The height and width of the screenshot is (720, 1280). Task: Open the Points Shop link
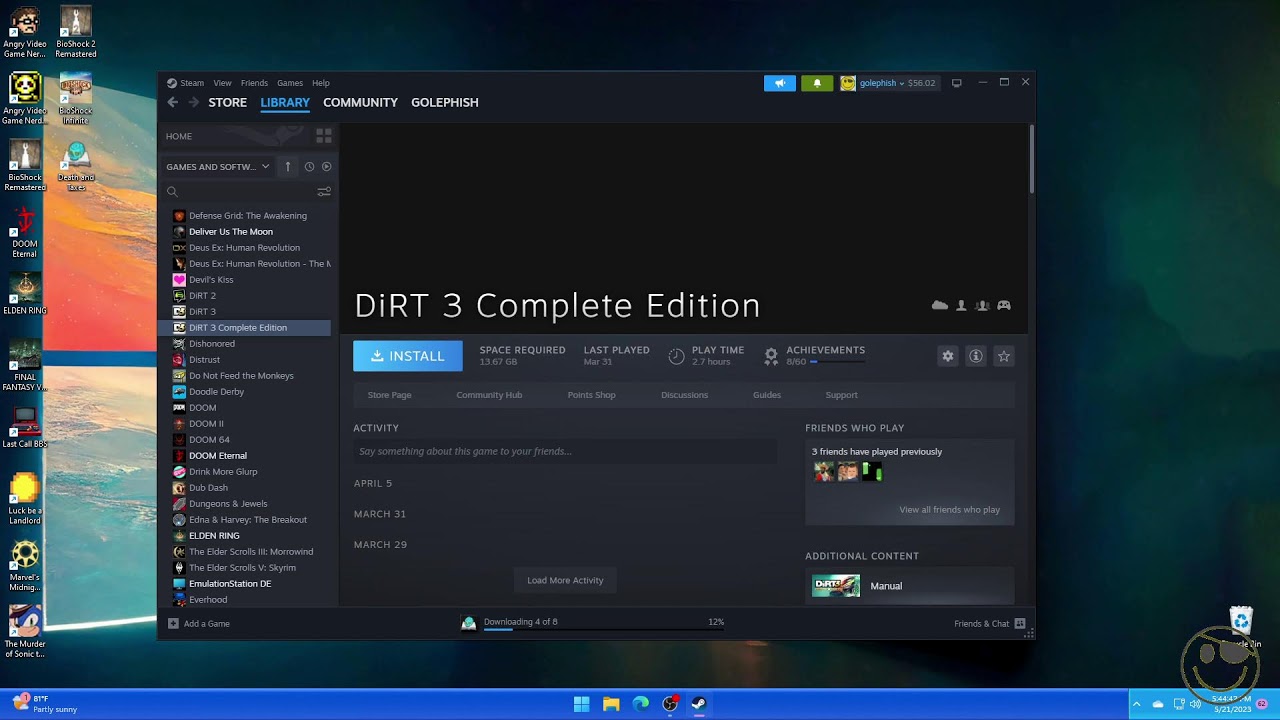(591, 395)
